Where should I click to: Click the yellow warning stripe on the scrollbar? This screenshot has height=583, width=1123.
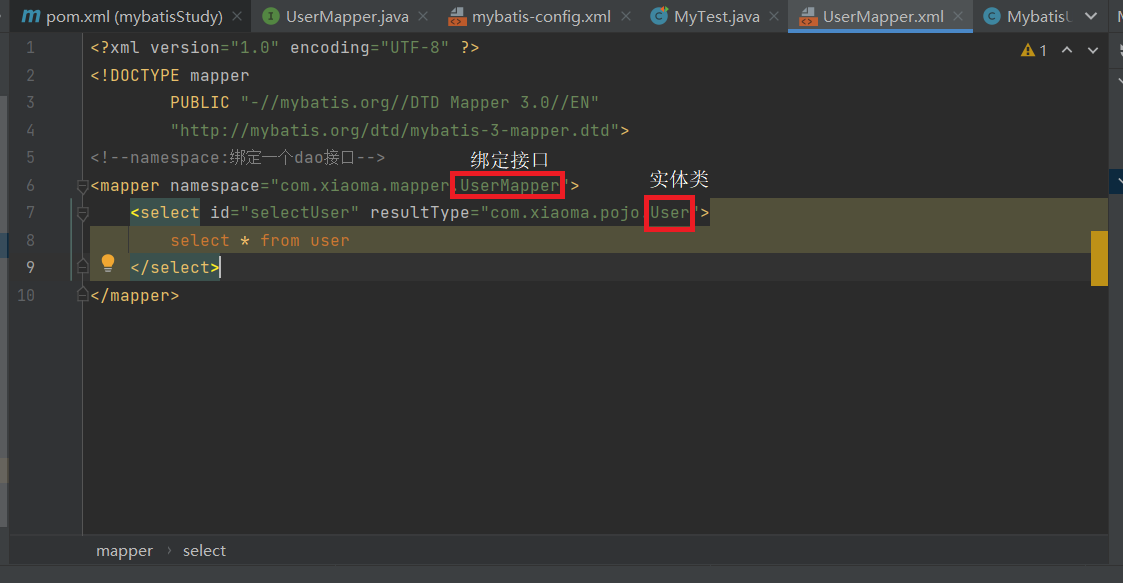tap(1099, 258)
